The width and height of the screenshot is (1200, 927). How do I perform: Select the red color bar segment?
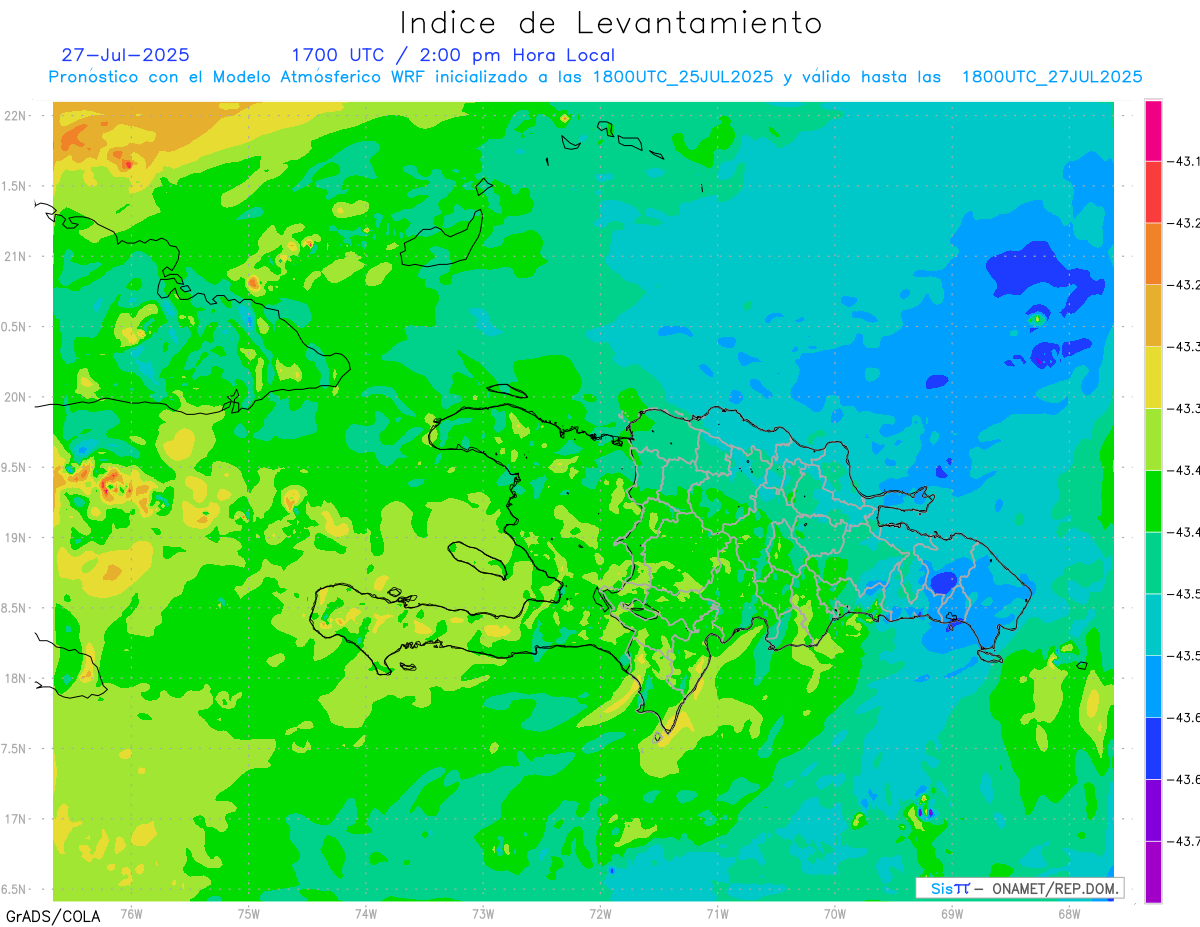pyautogui.click(x=1153, y=192)
